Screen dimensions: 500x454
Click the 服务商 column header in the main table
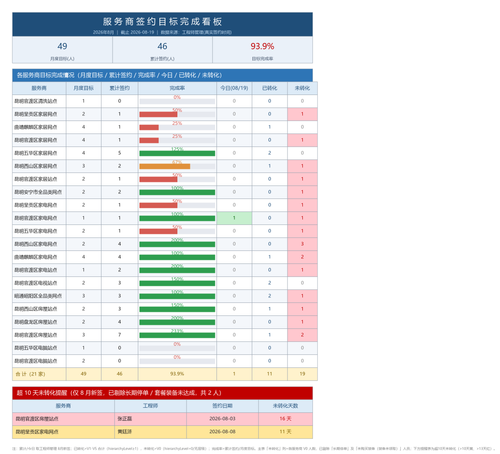39,88
